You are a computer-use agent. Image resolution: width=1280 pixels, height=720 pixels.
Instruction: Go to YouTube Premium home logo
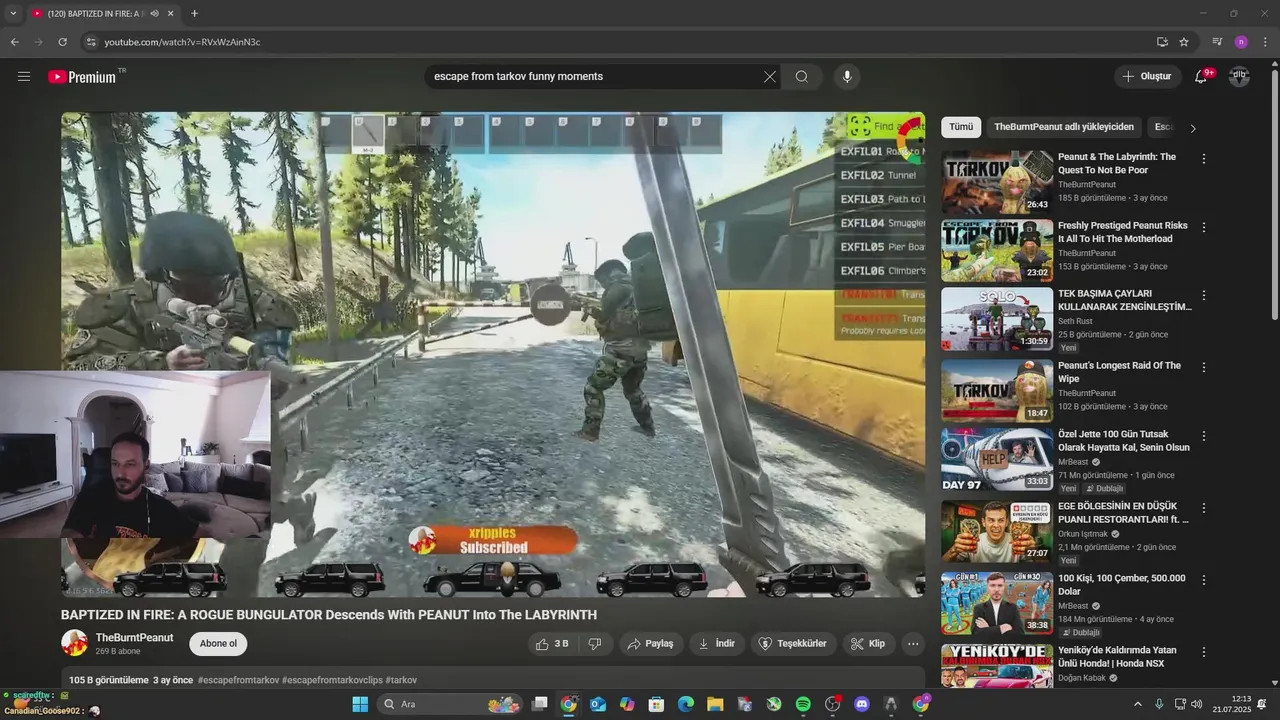82,77
